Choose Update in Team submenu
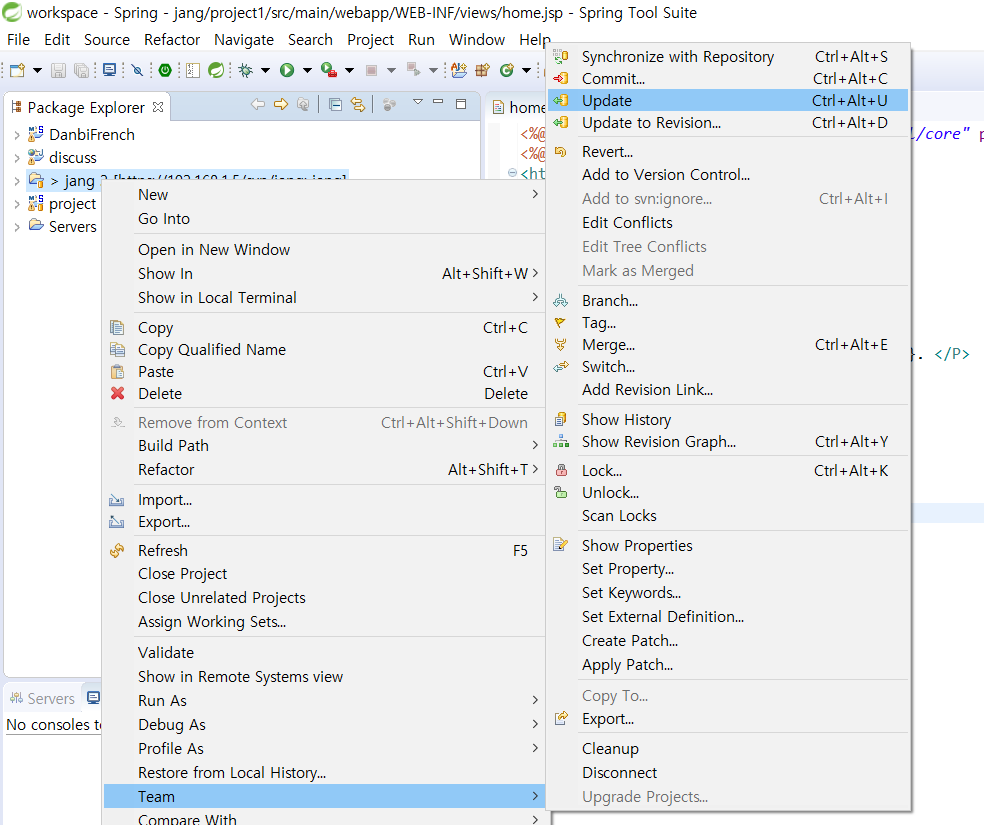The width and height of the screenshot is (984, 825). click(728, 100)
